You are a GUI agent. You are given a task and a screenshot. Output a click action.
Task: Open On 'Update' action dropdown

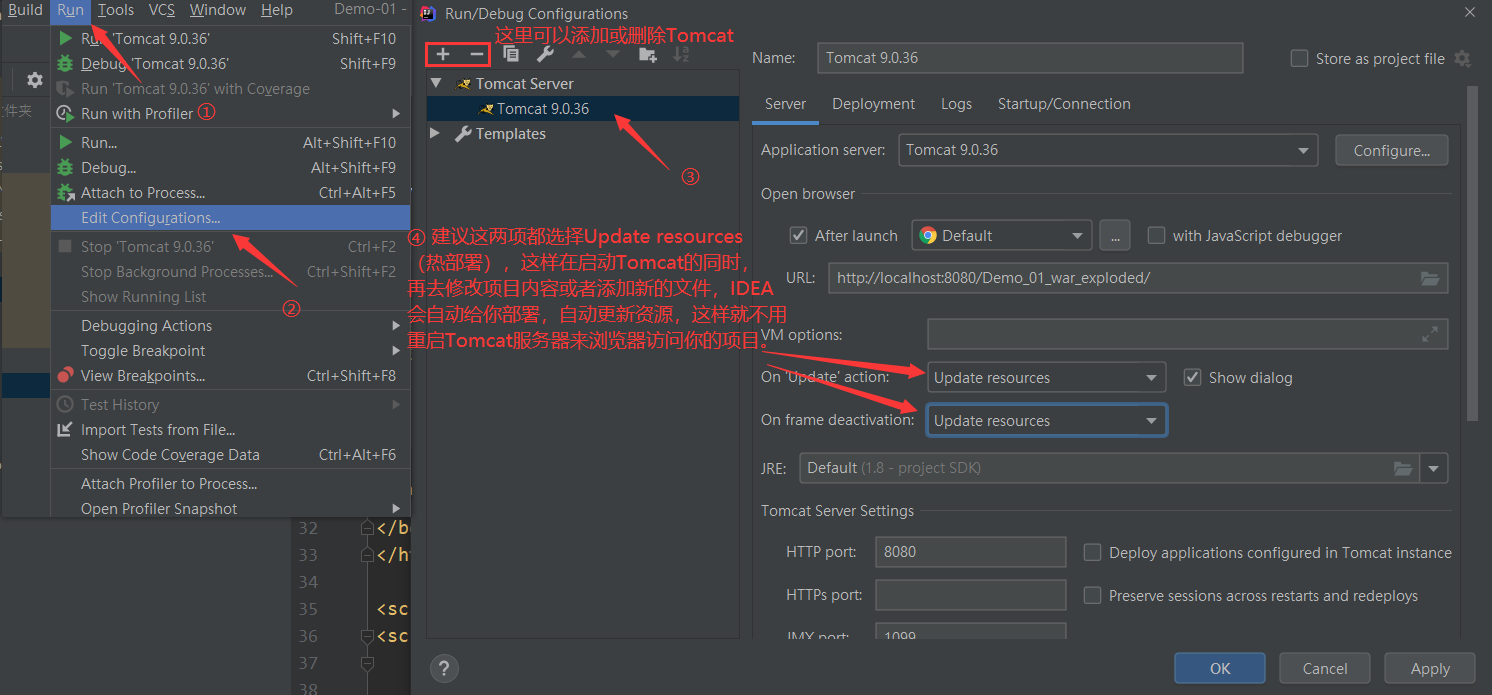(x=1046, y=377)
